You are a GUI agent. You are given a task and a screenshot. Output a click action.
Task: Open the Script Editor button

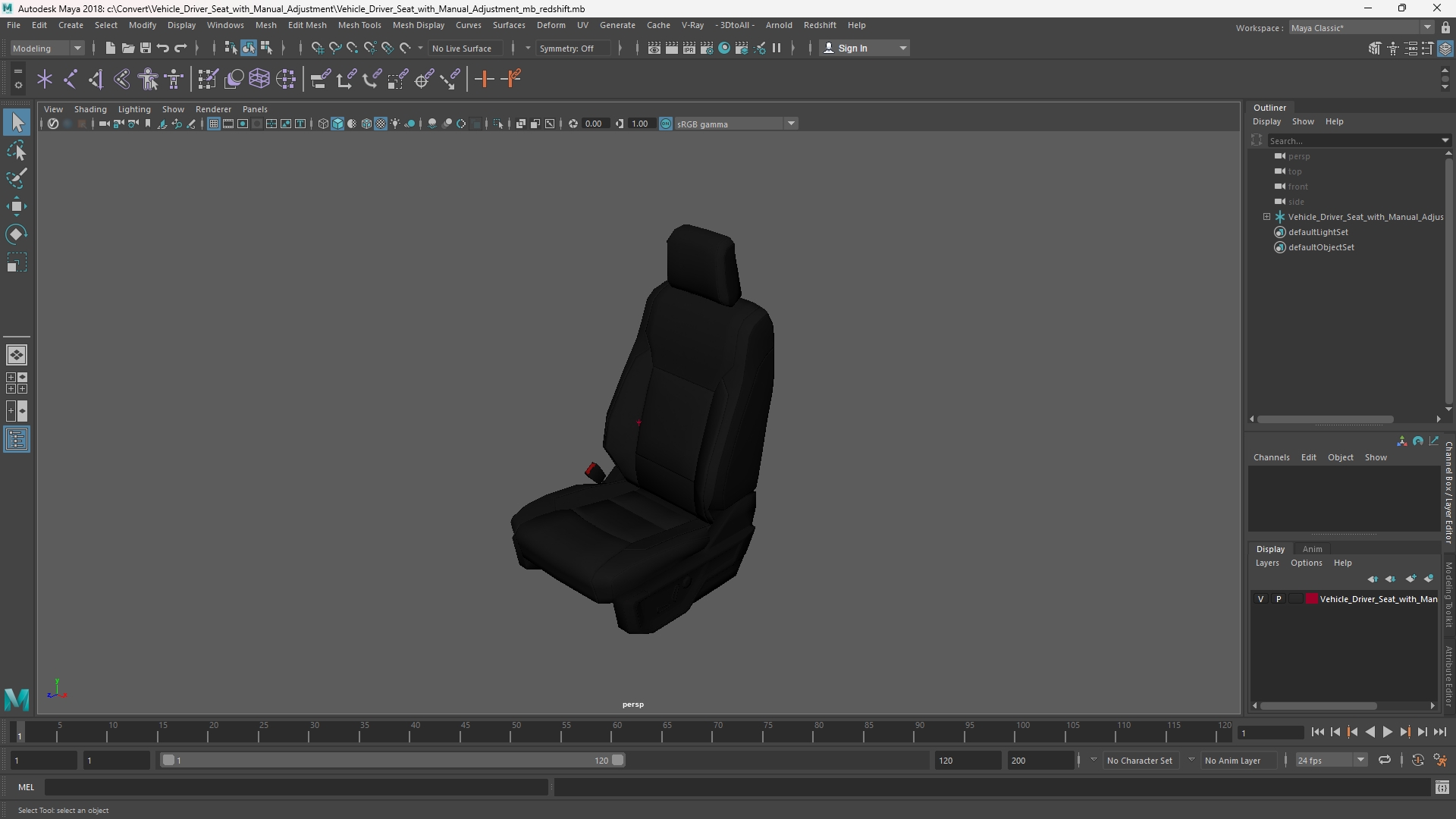coord(1442,787)
